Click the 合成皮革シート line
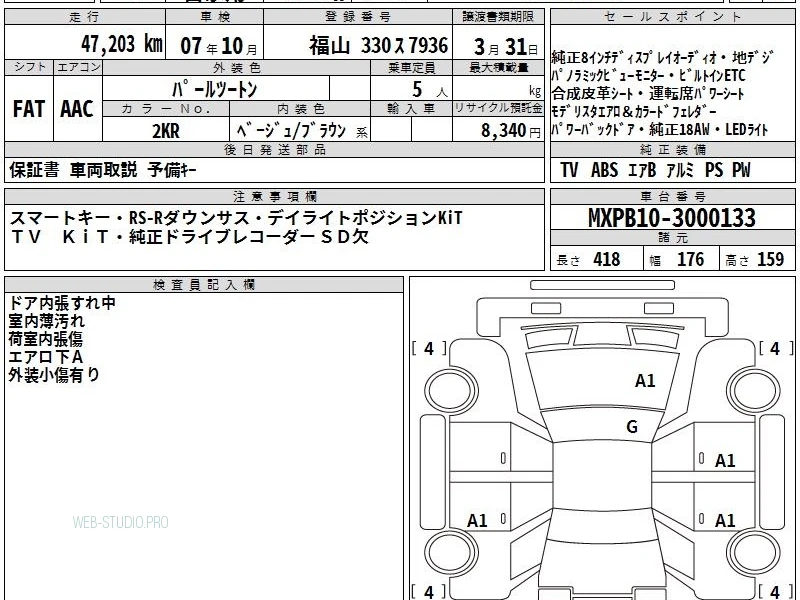The width and height of the screenshot is (800, 600). 648,94
